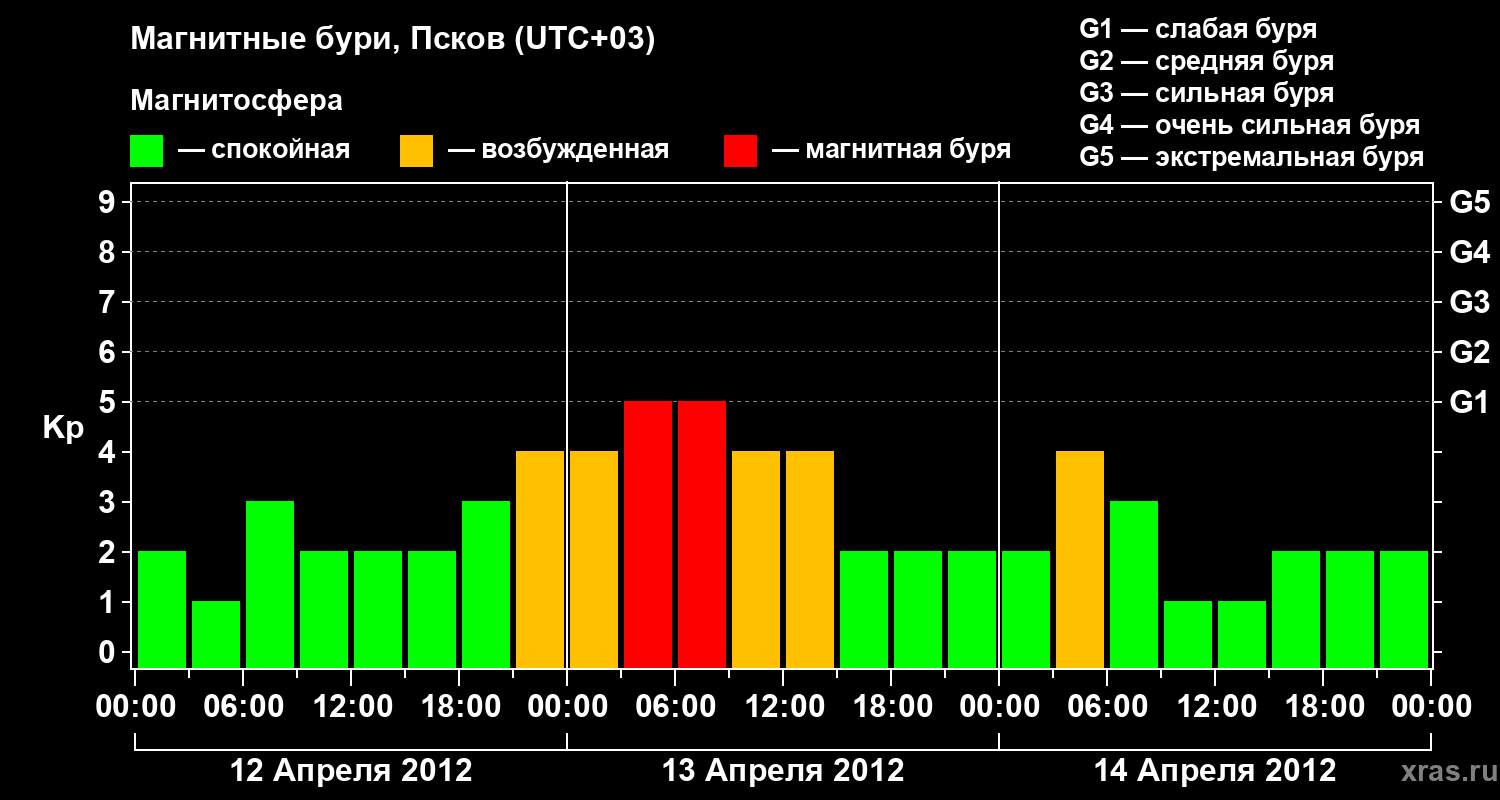Click the 06:00 time label for 13 April
Viewport: 1500px width, 800px height.
[x=675, y=706]
